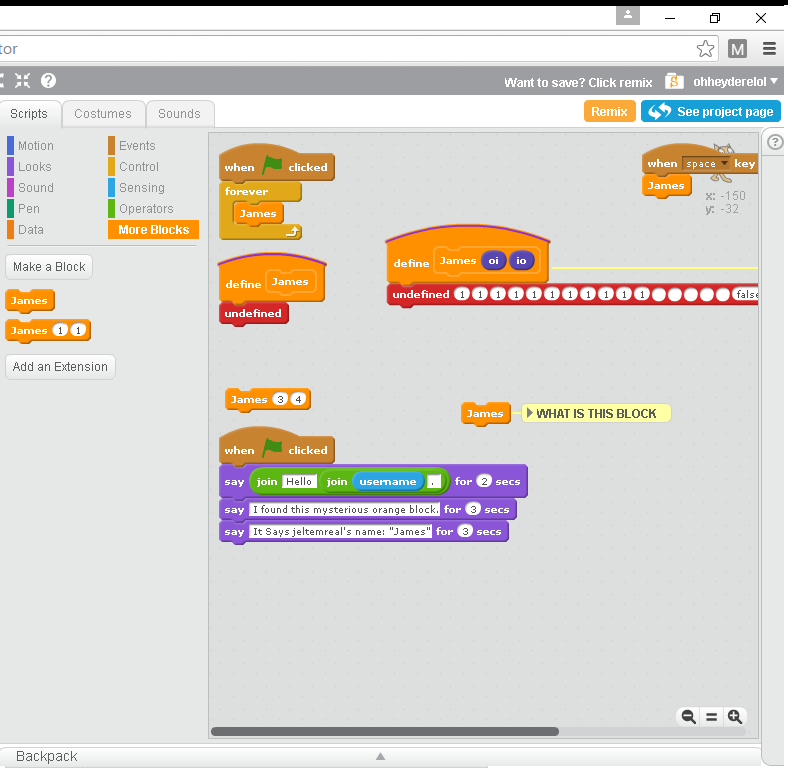This screenshot has height=768, width=788.
Task: Open browser hamburger menu
Action: (769, 49)
